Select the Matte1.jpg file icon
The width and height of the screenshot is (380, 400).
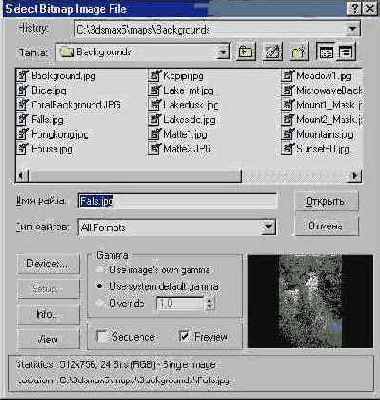pyautogui.click(x=154, y=134)
